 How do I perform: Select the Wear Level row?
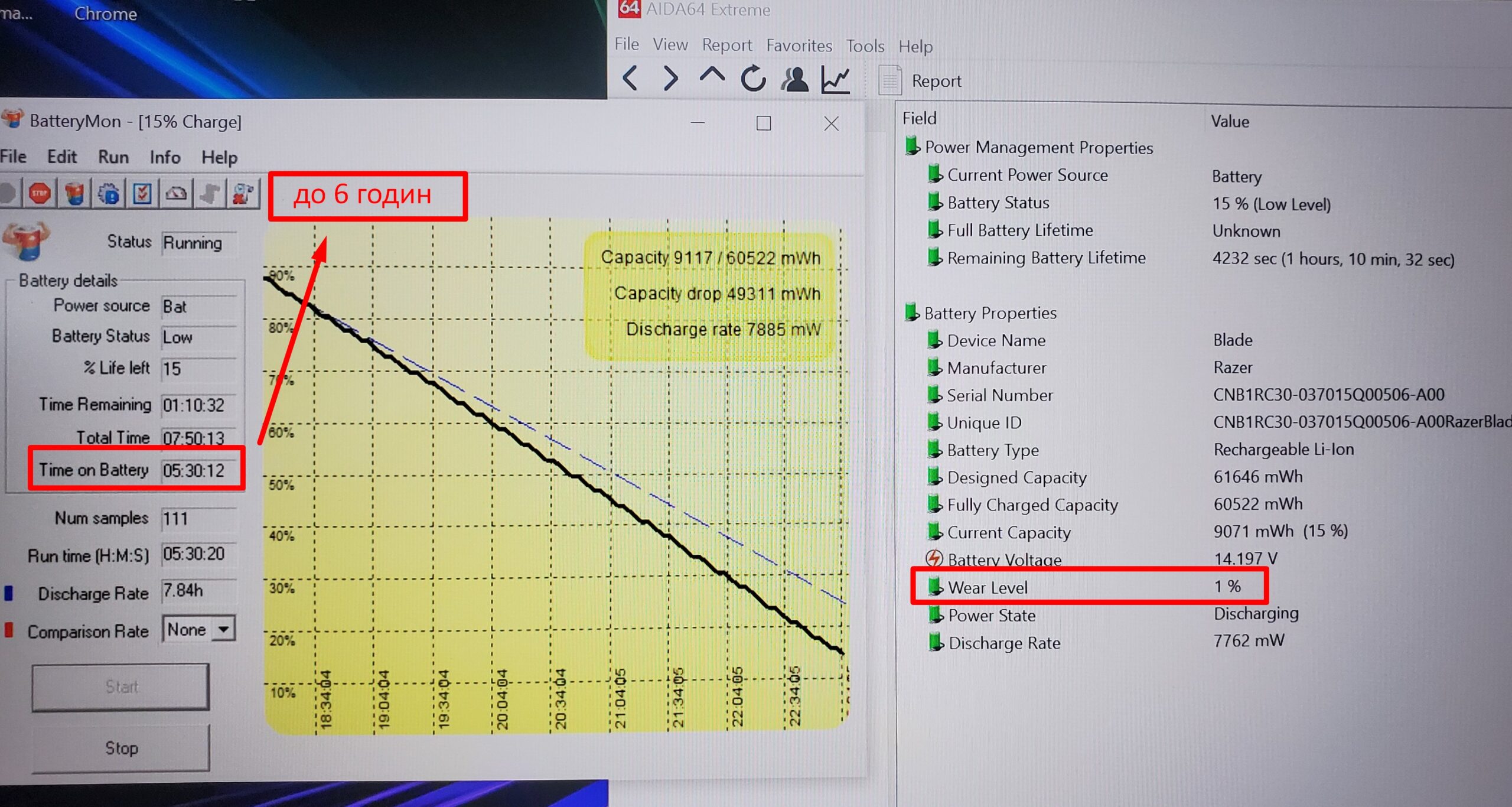click(988, 588)
